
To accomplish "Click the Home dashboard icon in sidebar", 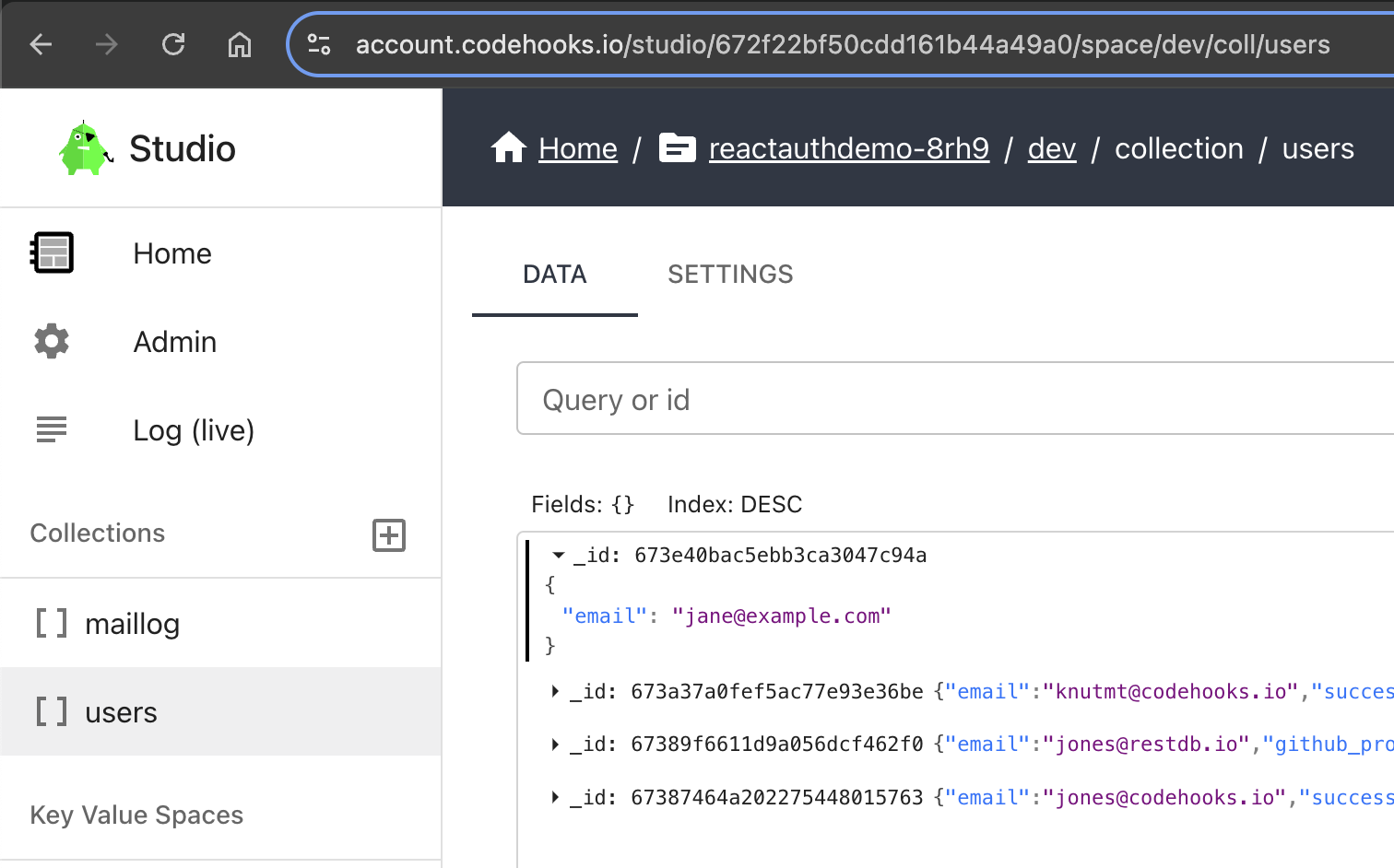I will (x=52, y=252).
